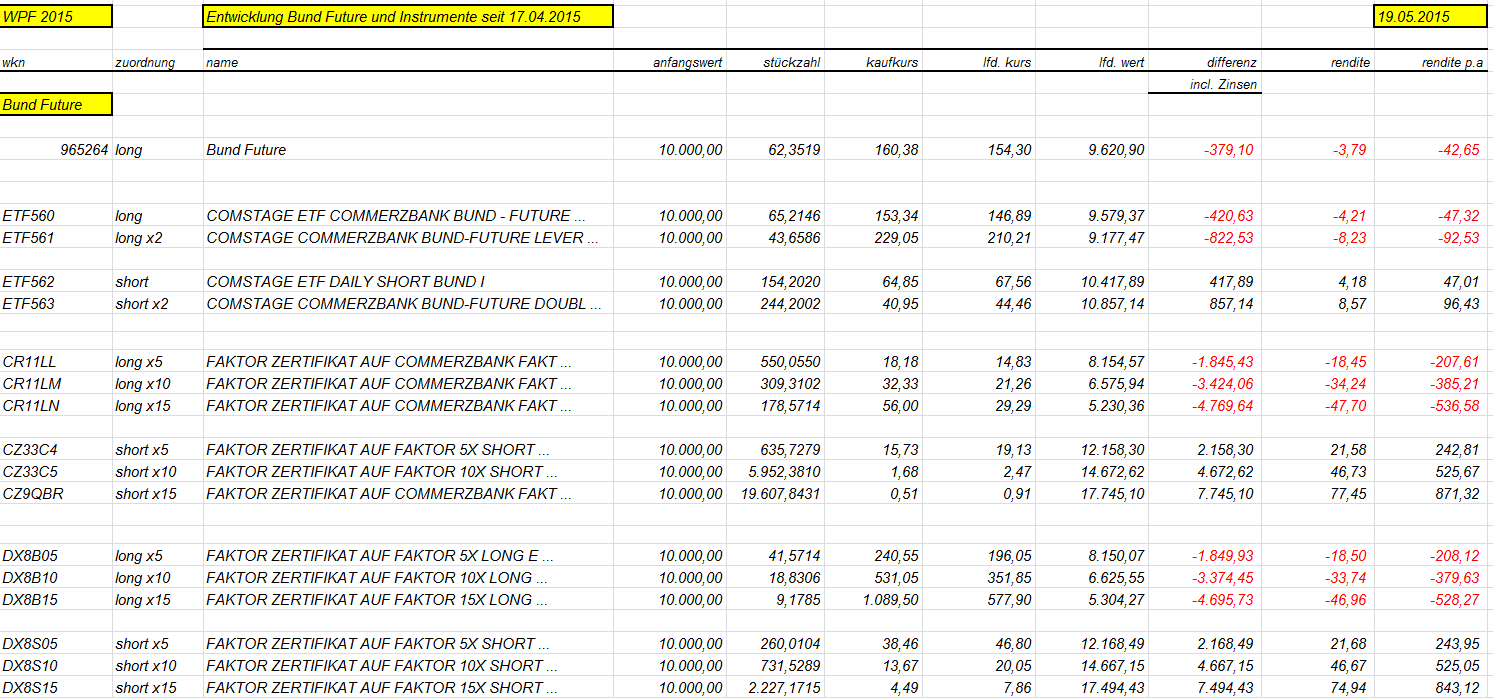Click the 'anfangswert' column header

coord(688,62)
